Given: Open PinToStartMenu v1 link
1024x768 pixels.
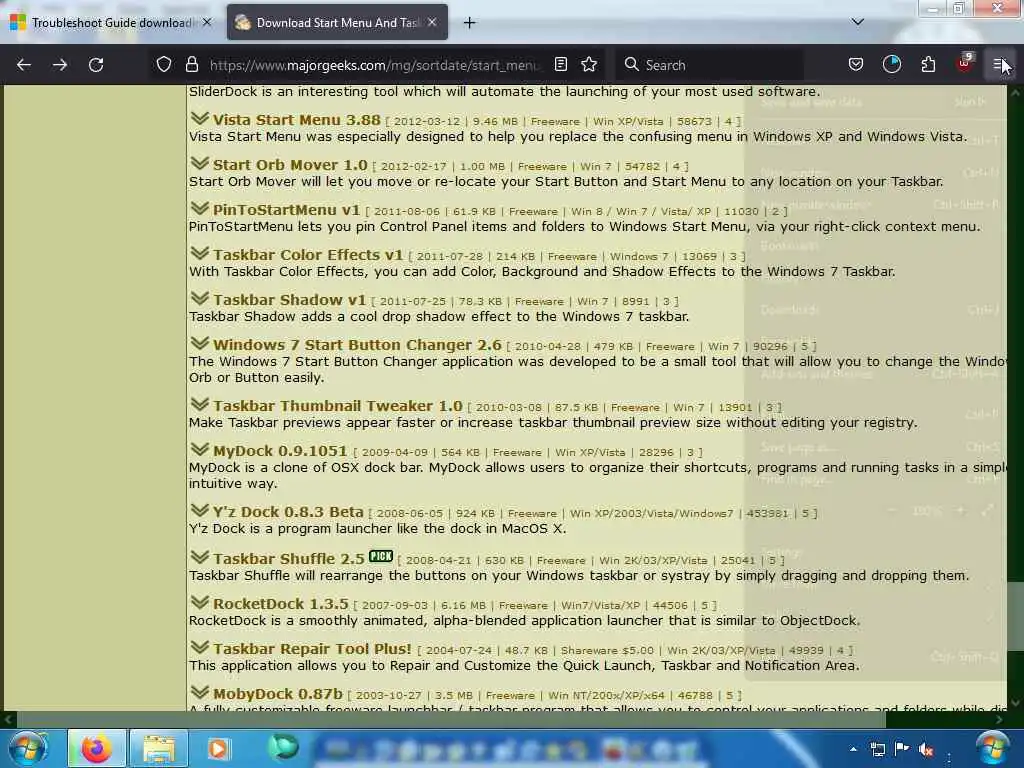Looking at the screenshot, I should (x=286, y=210).
